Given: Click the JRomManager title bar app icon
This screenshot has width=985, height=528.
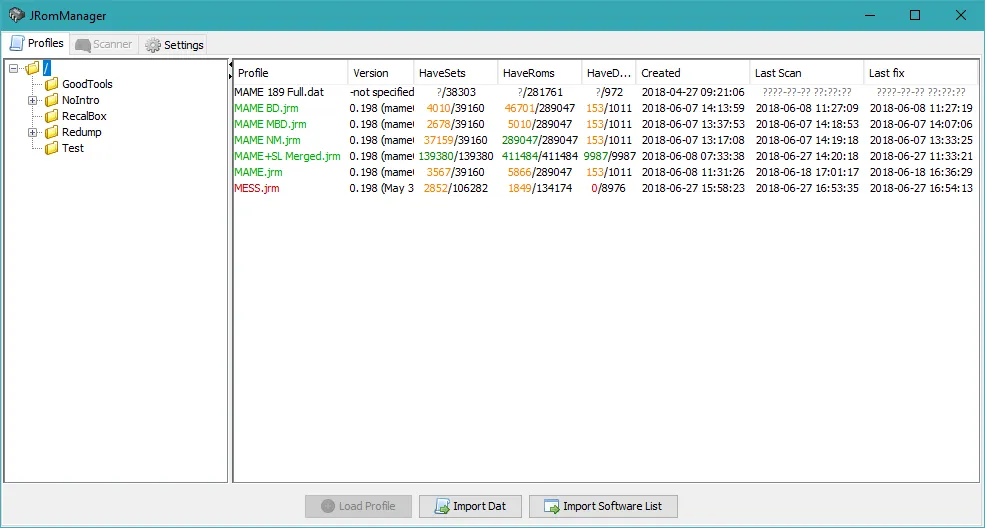Looking at the screenshot, I should pos(16,15).
